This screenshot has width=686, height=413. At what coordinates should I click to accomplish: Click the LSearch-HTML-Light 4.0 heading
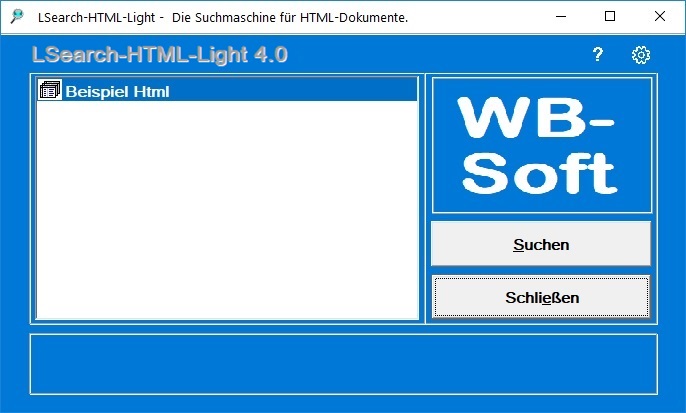pos(160,55)
